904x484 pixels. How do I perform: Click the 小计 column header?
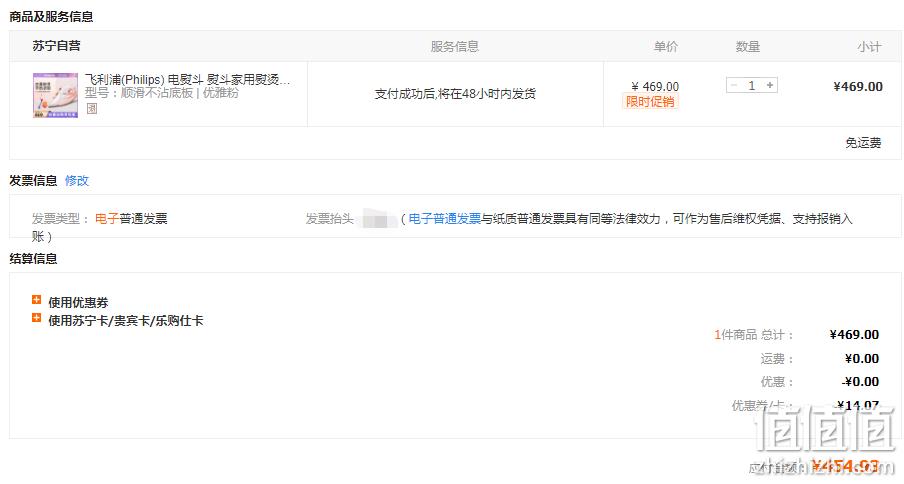(x=869, y=47)
